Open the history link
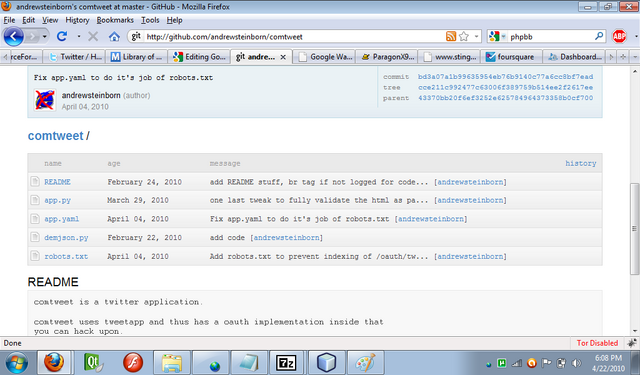Screen dimensions: 640x375 [x=580, y=163]
